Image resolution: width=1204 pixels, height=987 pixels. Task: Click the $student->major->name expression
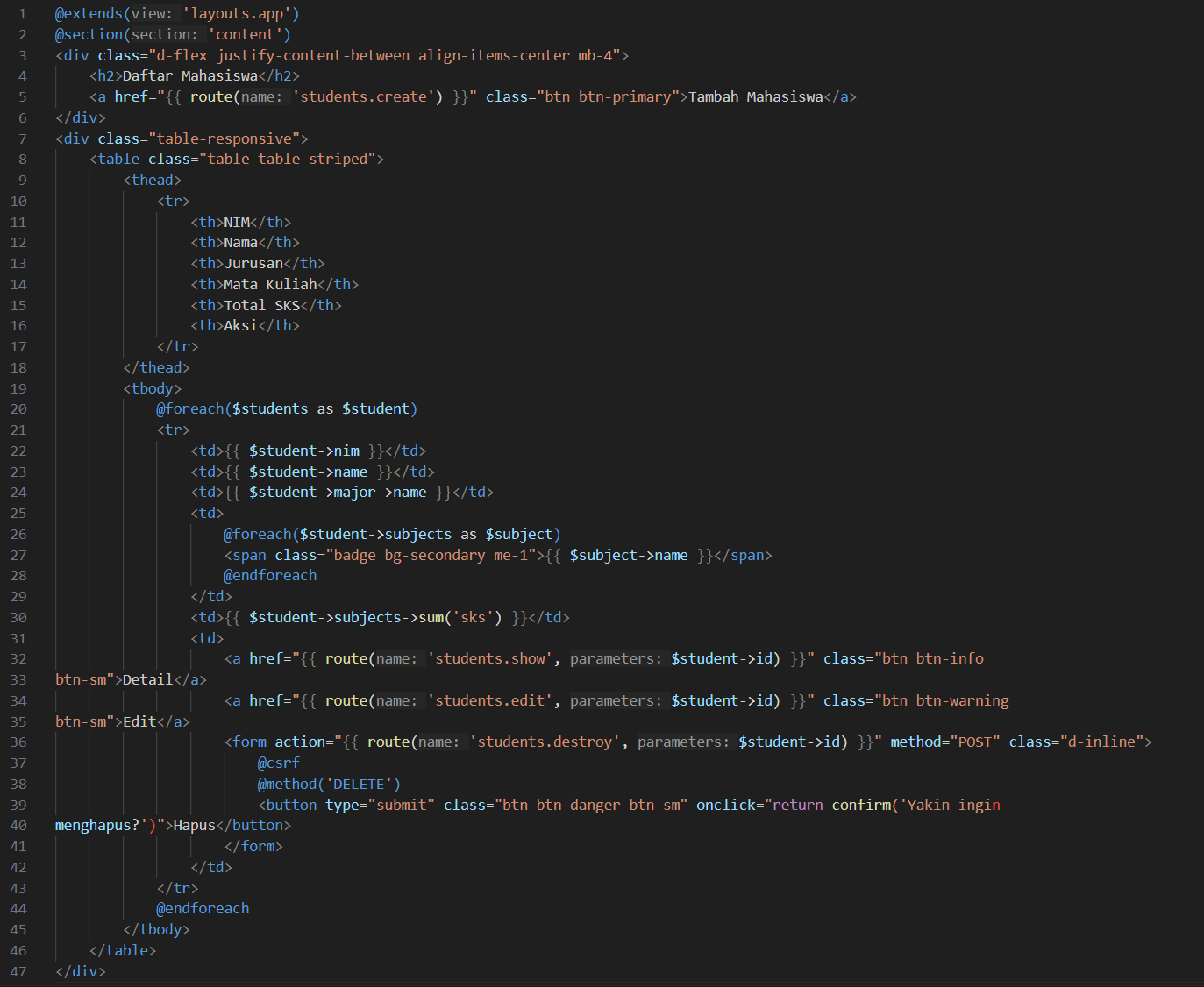click(337, 493)
